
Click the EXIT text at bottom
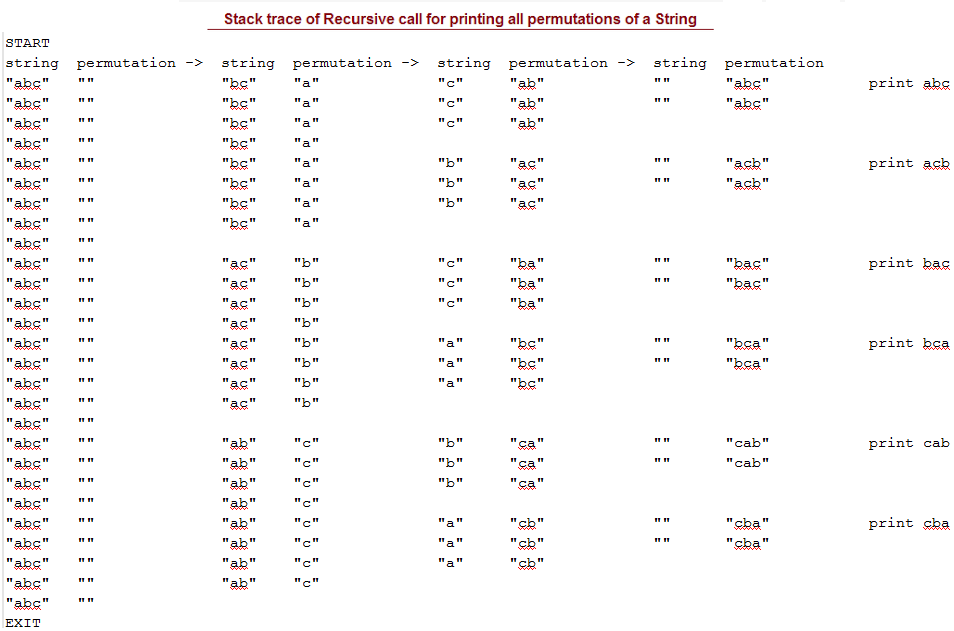pos(23,623)
